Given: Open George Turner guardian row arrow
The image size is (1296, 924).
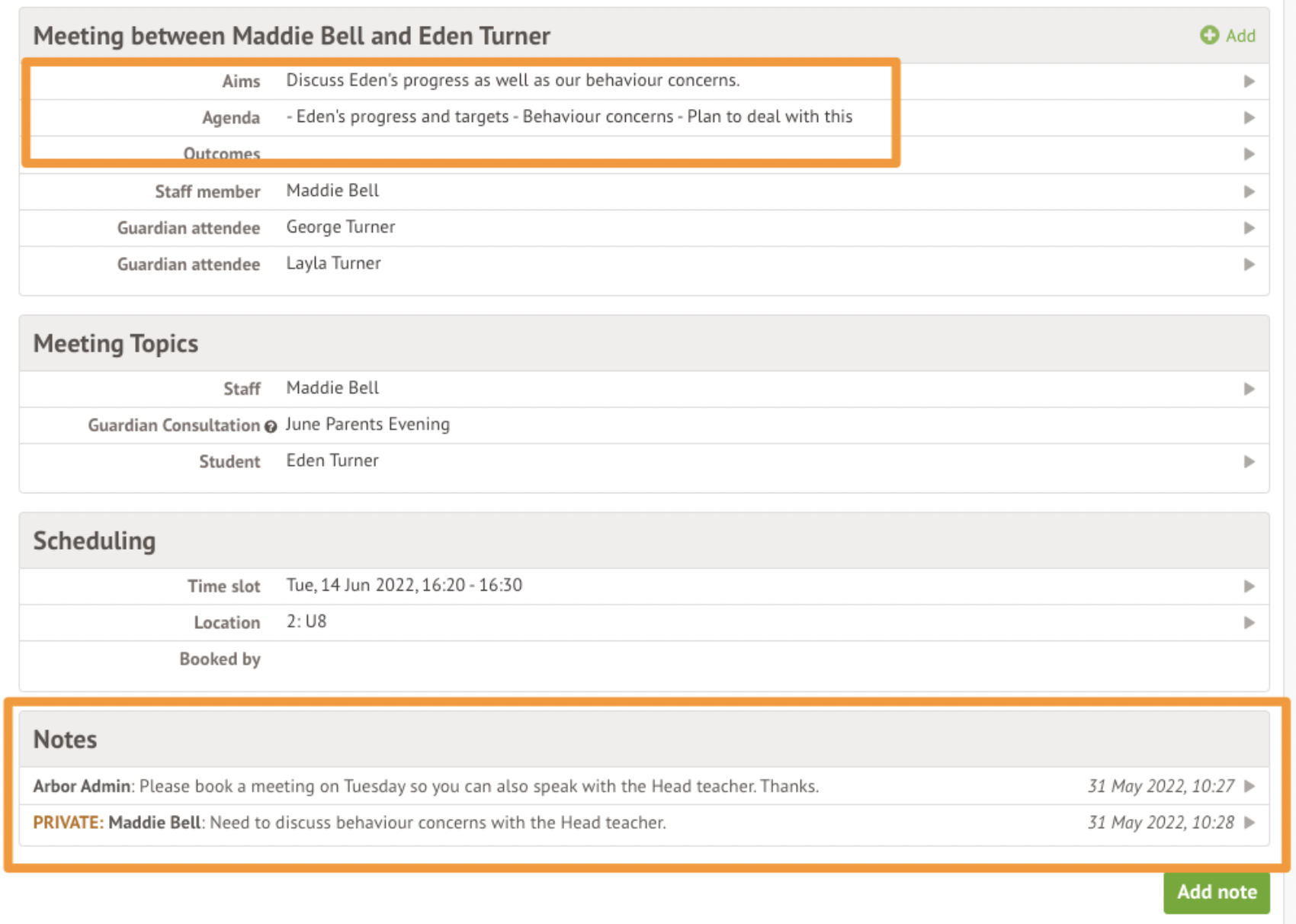Looking at the screenshot, I should (1249, 228).
